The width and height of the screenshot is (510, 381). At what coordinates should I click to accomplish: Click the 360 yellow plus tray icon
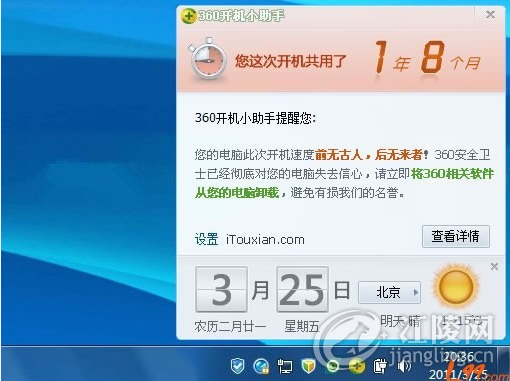pos(357,366)
